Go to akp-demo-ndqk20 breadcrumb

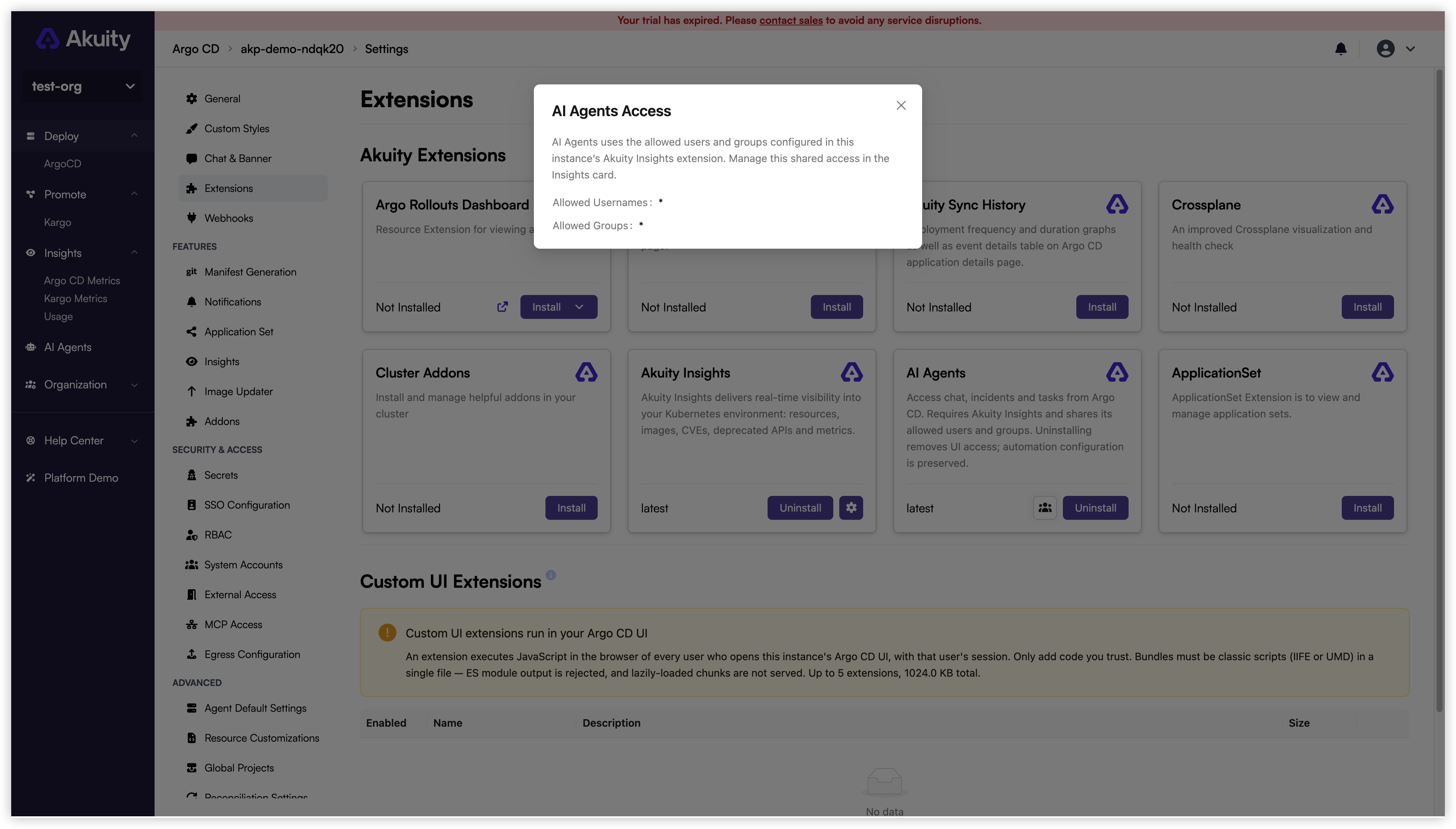click(292, 49)
